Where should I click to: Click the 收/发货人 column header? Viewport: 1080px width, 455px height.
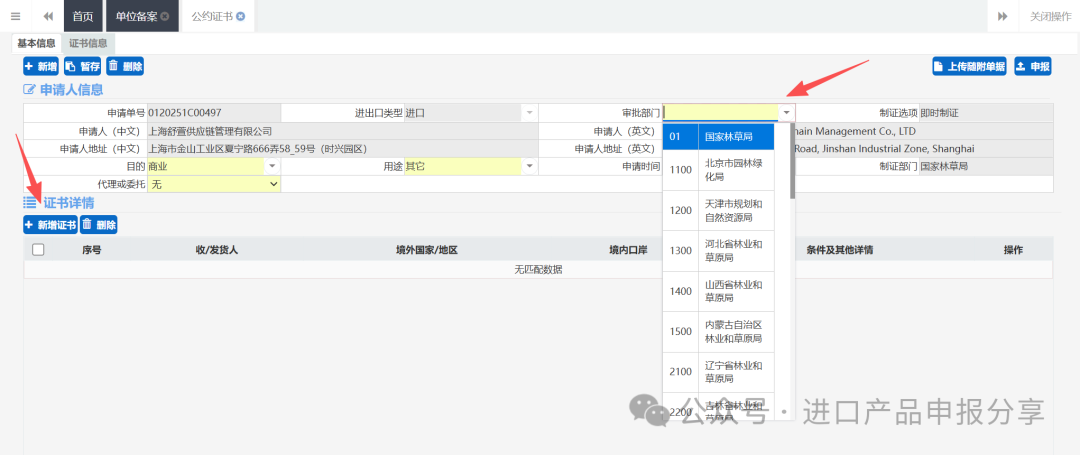[x=217, y=250]
